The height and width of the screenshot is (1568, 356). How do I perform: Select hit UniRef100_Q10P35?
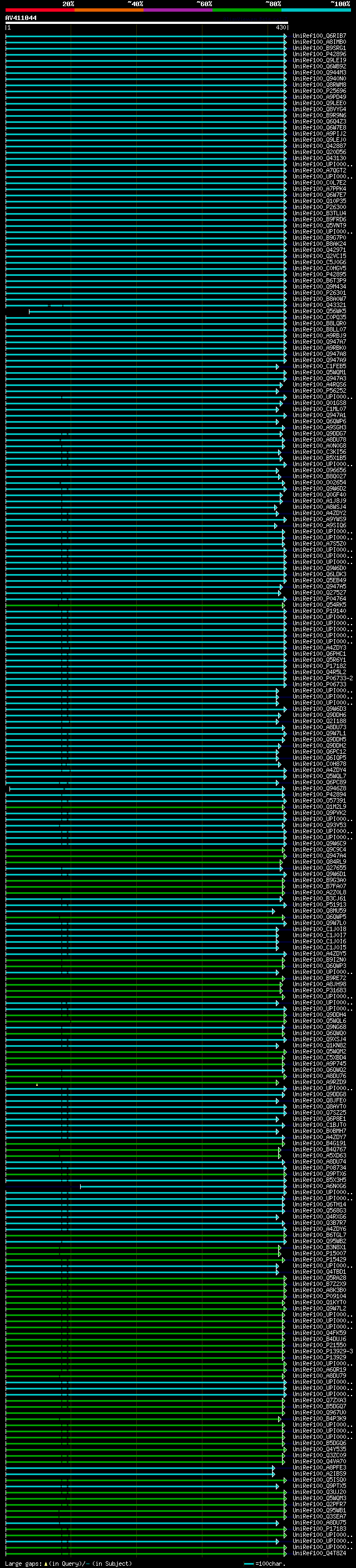(x=319, y=201)
